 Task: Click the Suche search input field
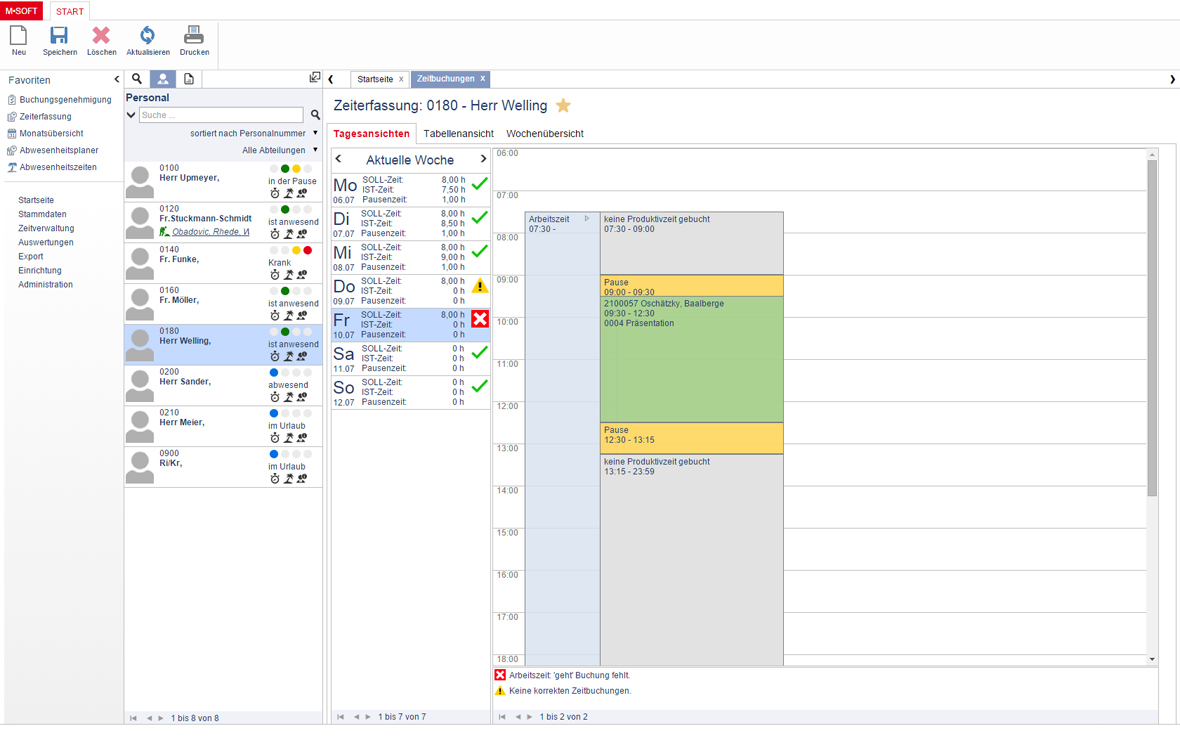point(221,115)
